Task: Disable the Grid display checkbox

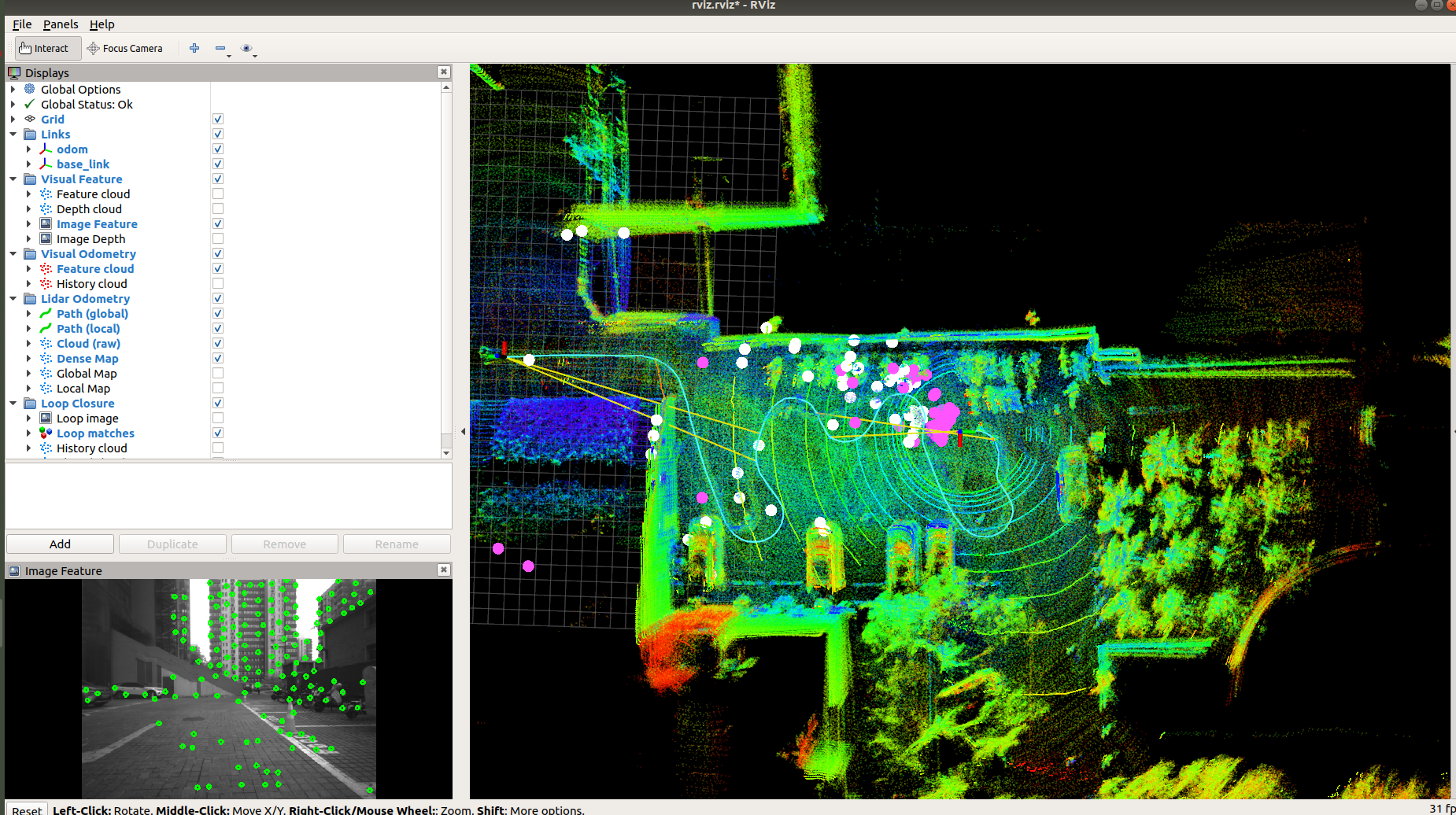Action: 218,119
